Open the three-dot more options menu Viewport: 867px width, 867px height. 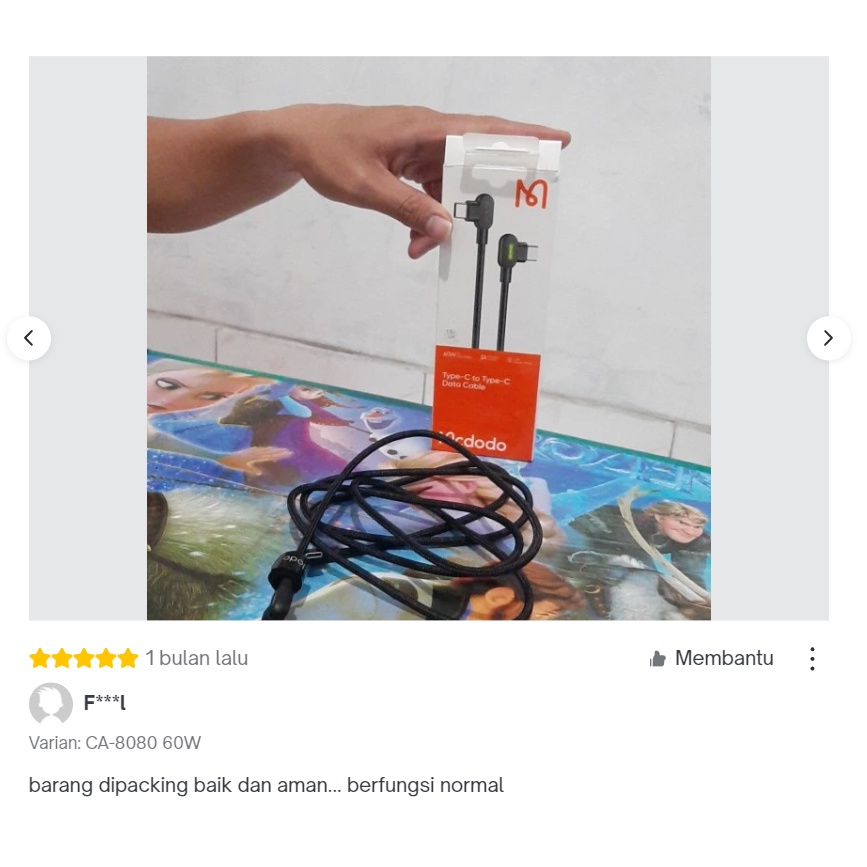(x=812, y=659)
